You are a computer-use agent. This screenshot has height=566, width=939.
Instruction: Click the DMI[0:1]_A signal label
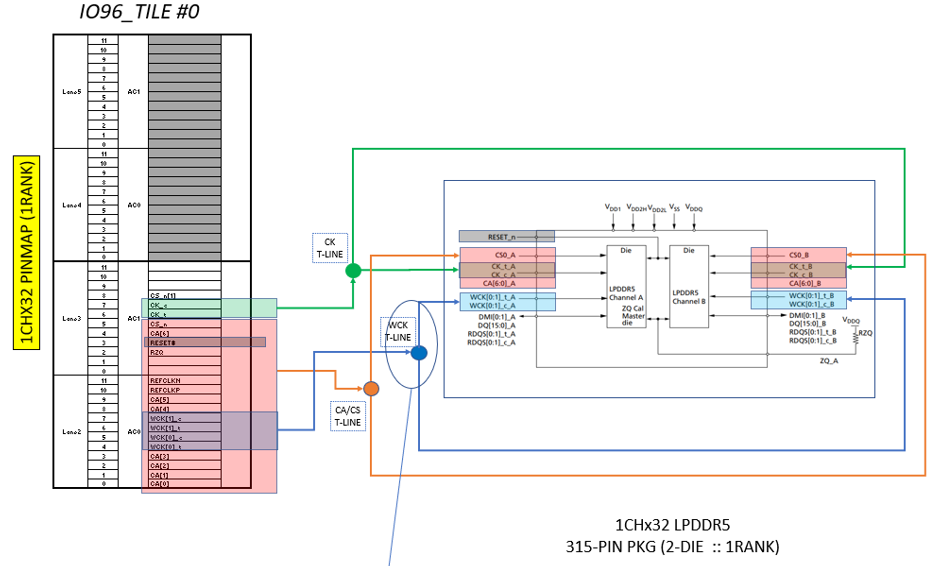[x=497, y=317]
